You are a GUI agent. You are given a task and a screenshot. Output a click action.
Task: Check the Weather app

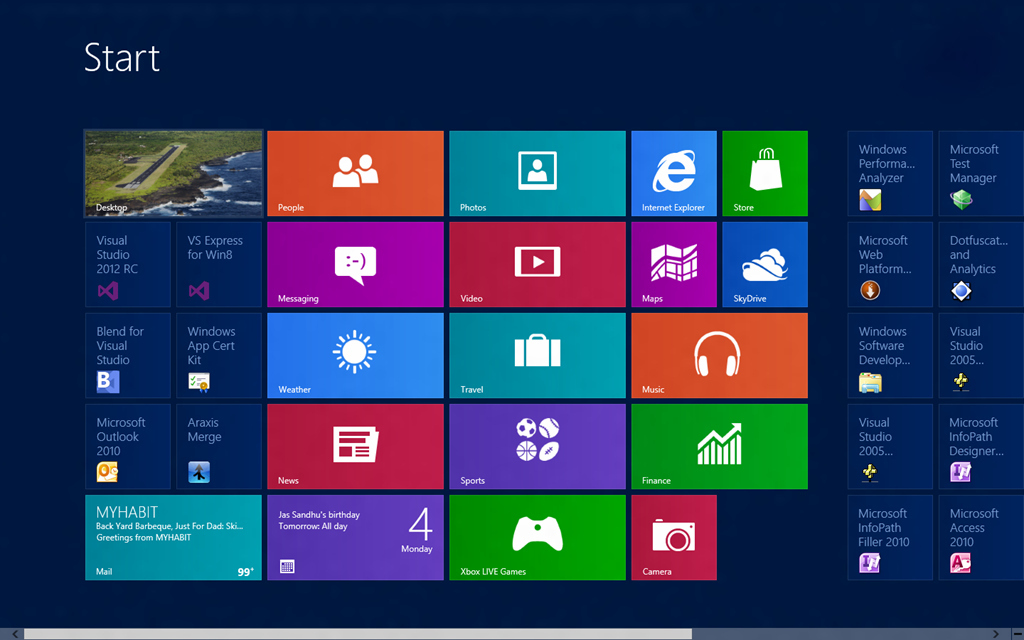[354, 355]
